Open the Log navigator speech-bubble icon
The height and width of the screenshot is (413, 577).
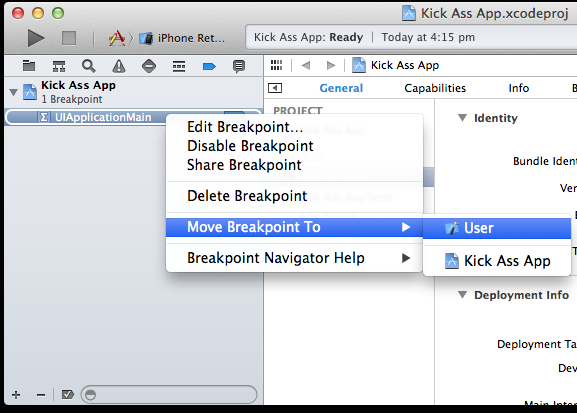coord(239,66)
